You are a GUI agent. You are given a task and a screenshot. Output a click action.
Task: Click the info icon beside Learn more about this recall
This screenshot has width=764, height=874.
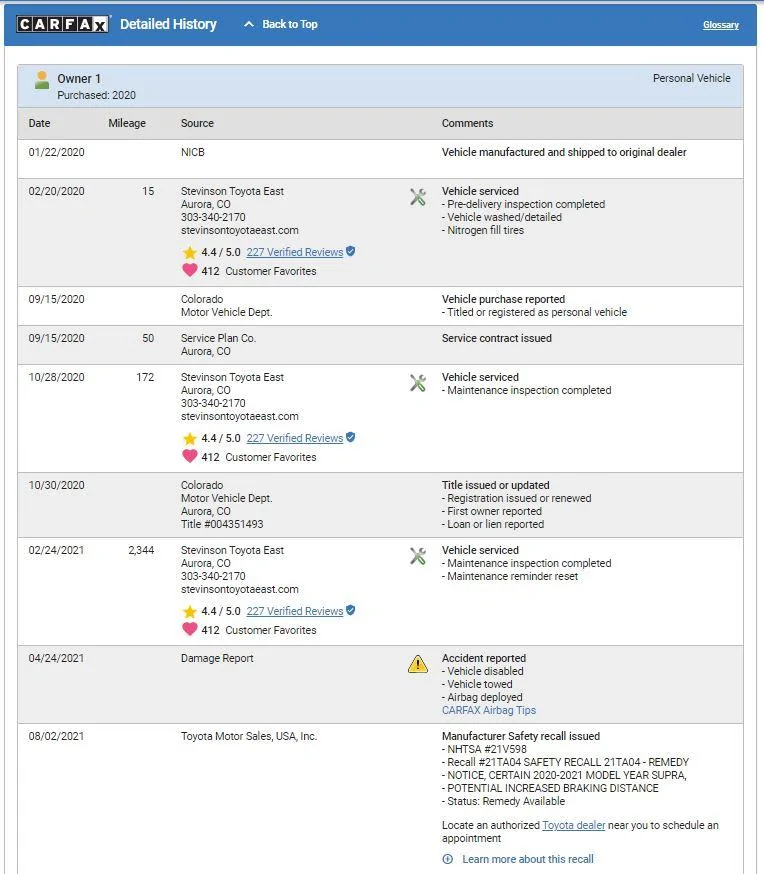click(x=447, y=859)
